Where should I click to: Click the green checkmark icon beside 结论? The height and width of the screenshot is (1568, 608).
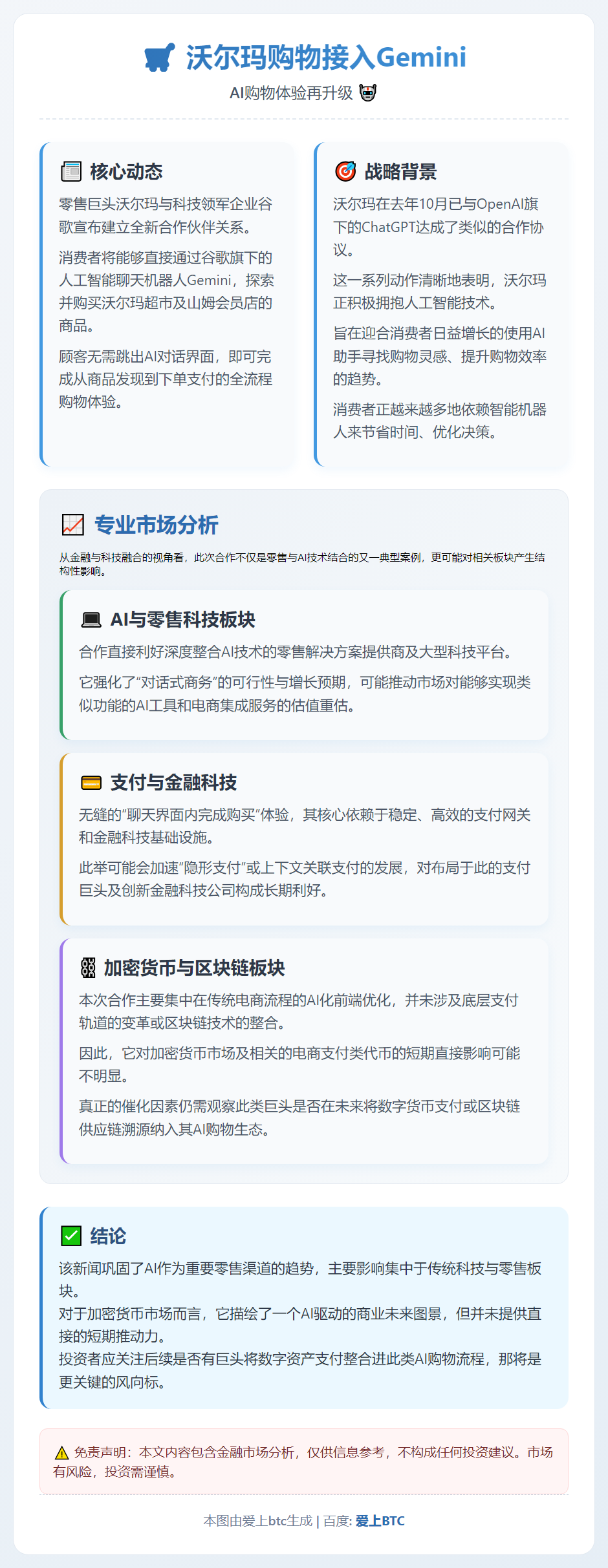(x=71, y=1236)
